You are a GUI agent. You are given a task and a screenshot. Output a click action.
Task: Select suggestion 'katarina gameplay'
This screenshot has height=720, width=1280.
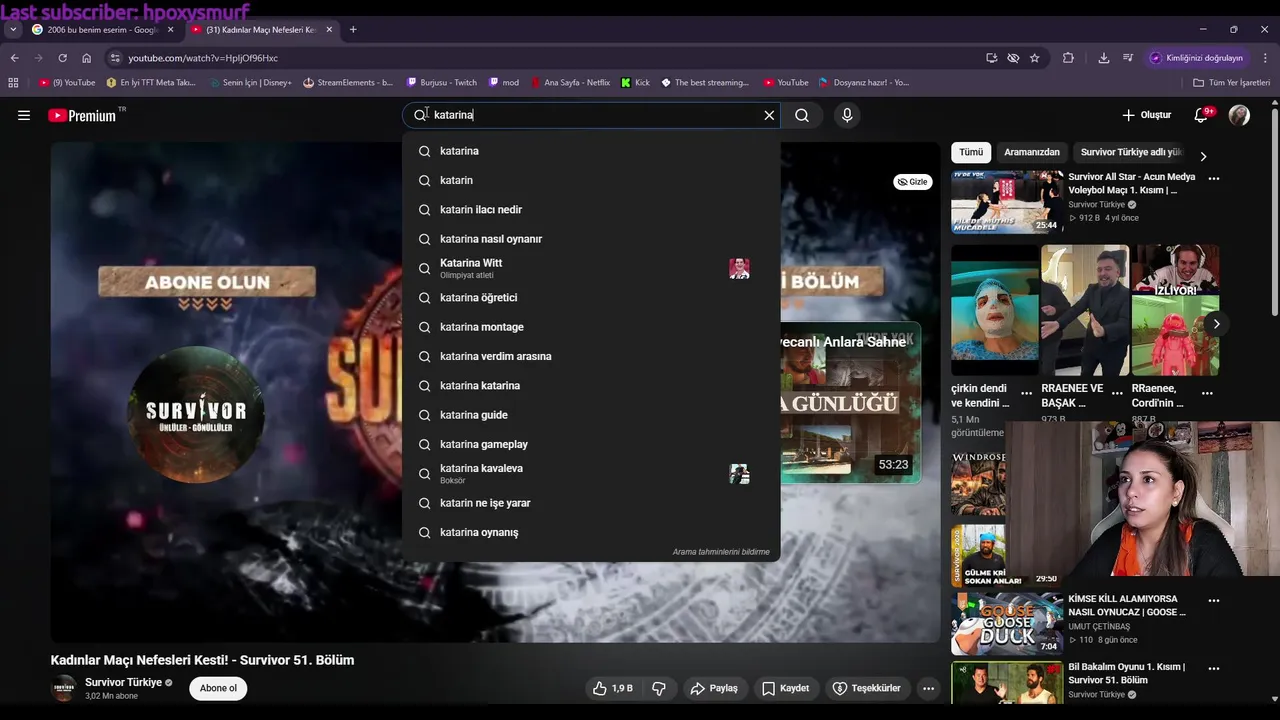pos(591,444)
